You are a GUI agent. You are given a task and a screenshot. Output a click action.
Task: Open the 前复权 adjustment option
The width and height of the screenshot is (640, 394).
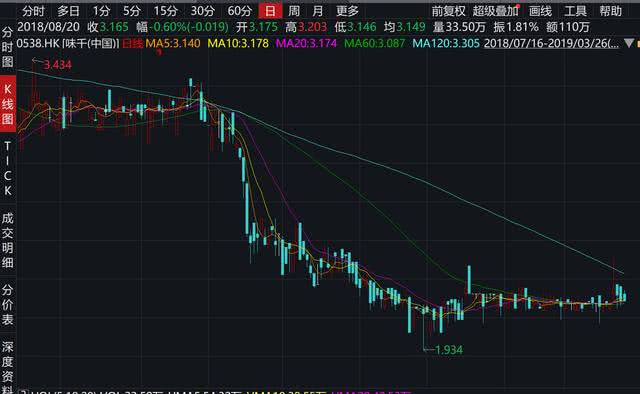448,11
